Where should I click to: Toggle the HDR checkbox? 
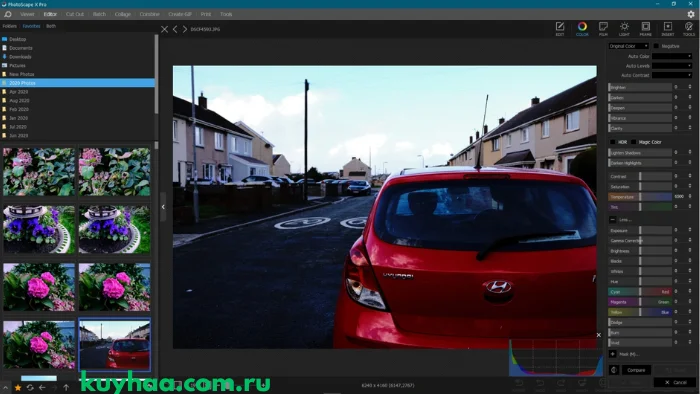pyautogui.click(x=612, y=142)
